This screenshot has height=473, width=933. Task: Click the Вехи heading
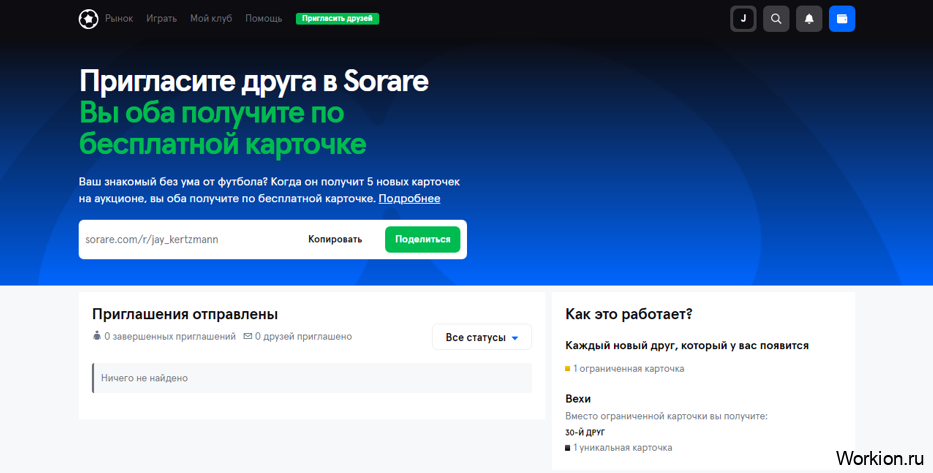(x=578, y=399)
